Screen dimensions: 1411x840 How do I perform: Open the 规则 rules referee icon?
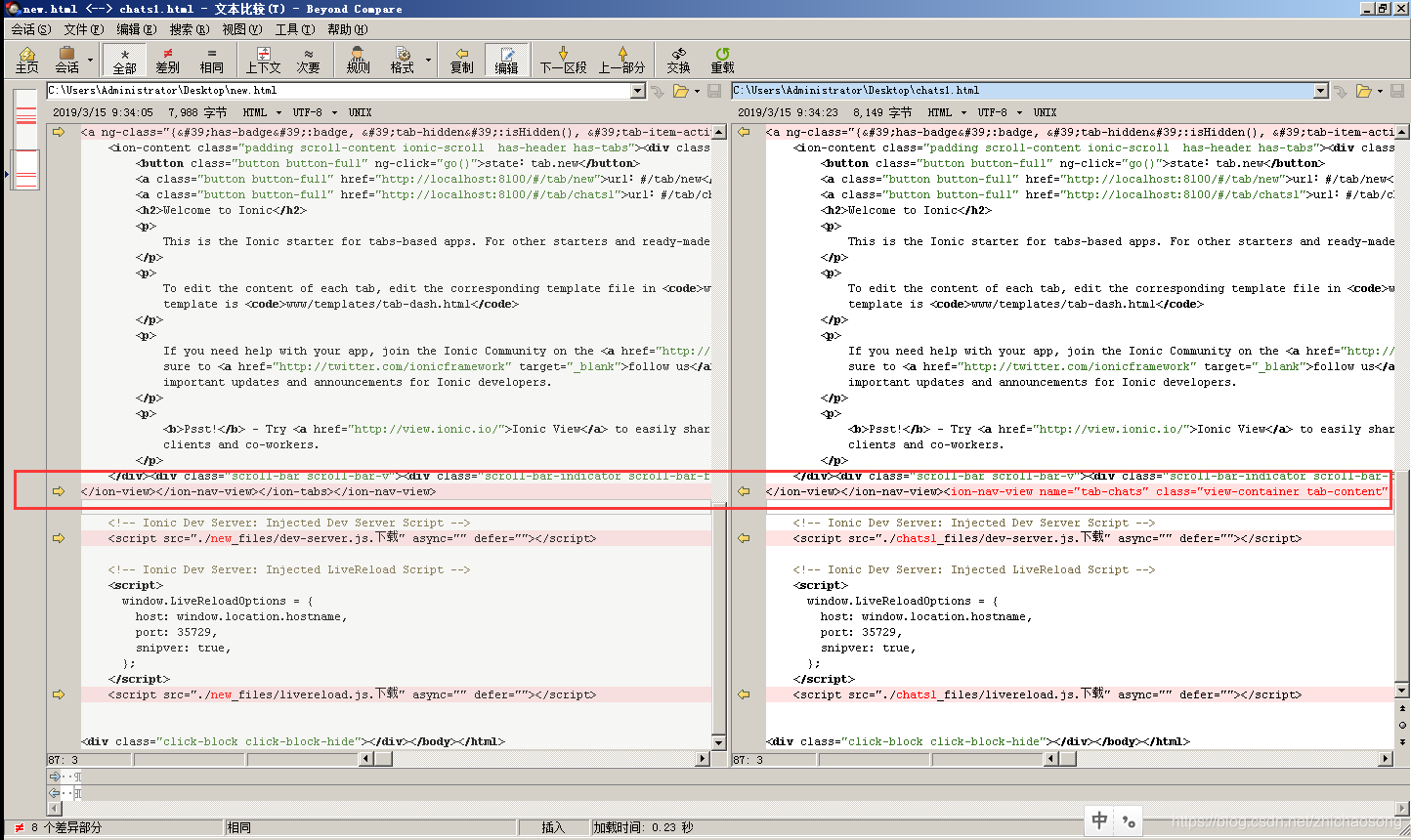[358, 60]
